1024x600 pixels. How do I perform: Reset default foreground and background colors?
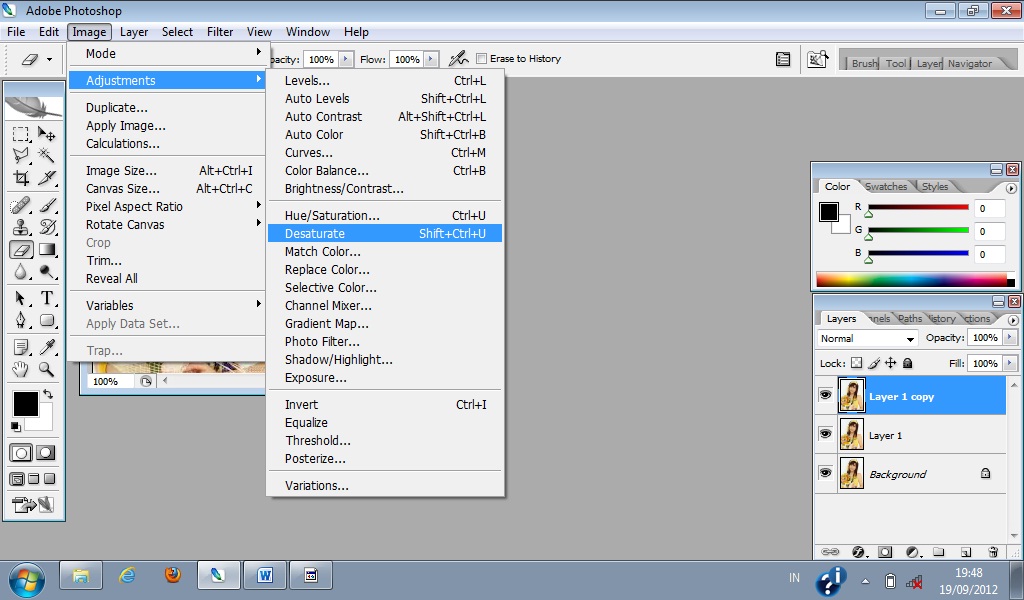16,427
